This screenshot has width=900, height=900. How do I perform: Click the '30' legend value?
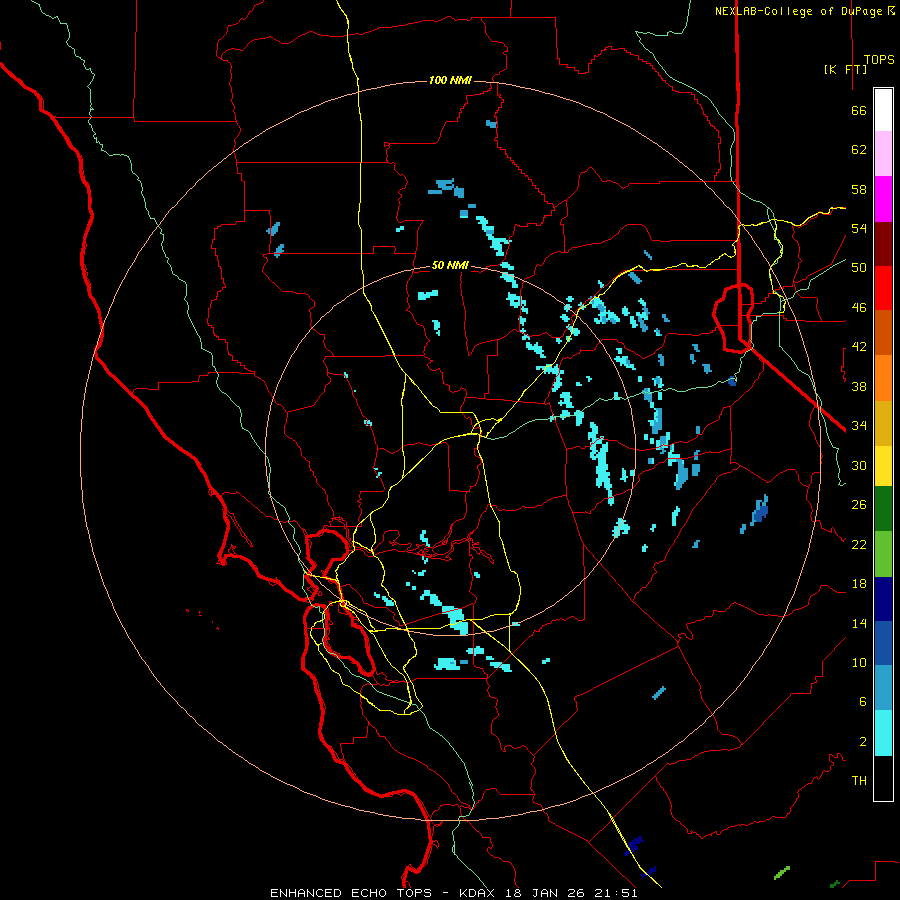859,465
